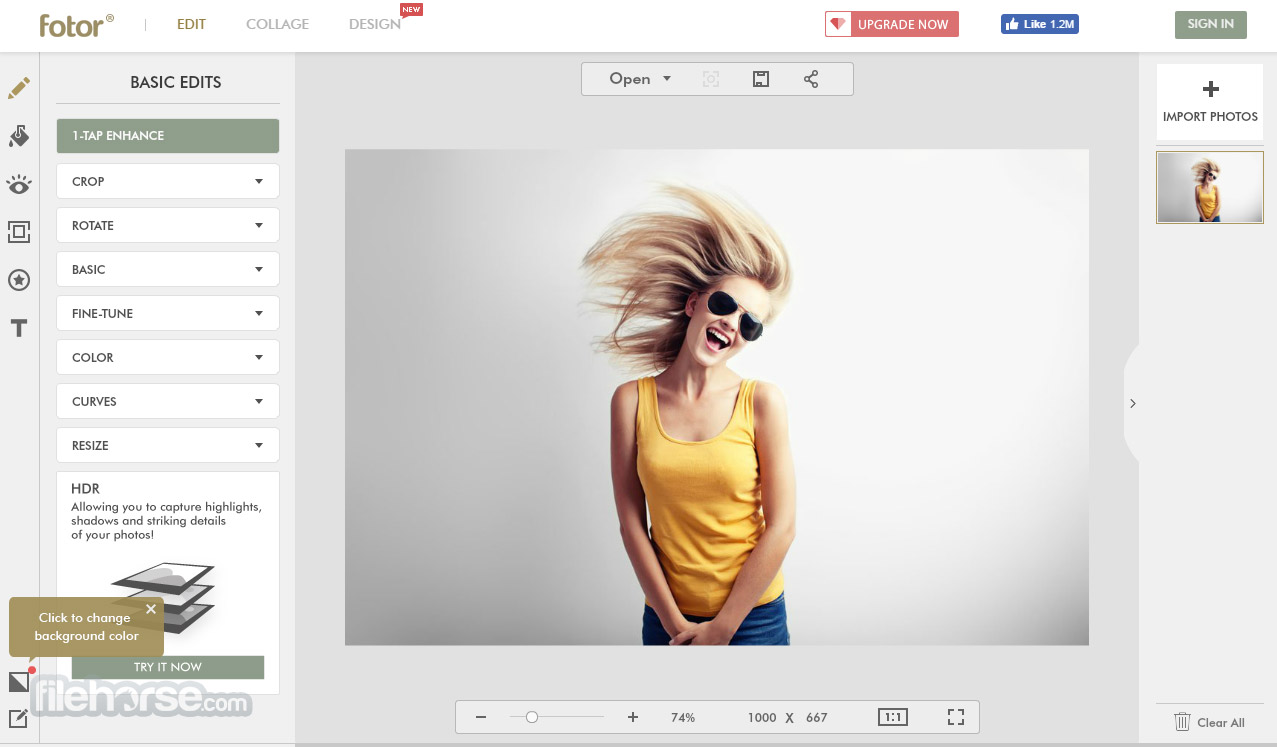The height and width of the screenshot is (747, 1277).
Task: Save the photo with the floppy icon
Action: (x=761, y=79)
